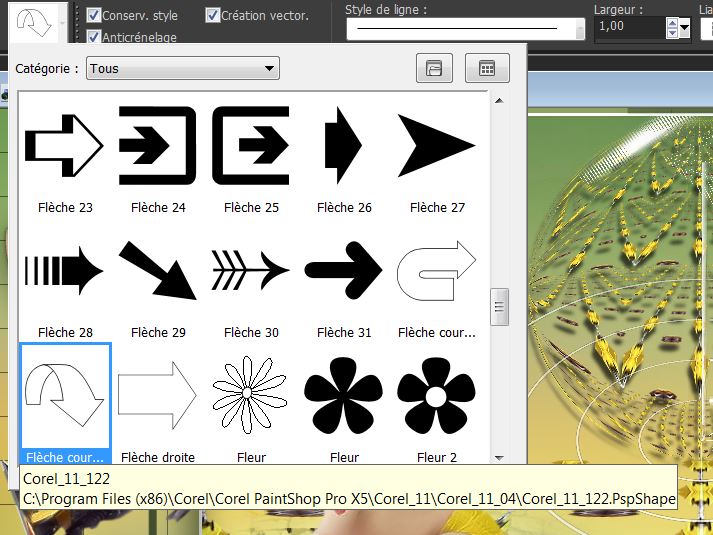The height and width of the screenshot is (535, 713).
Task: Pick the Flèche 29 diagonal arrow
Action: (x=158, y=270)
